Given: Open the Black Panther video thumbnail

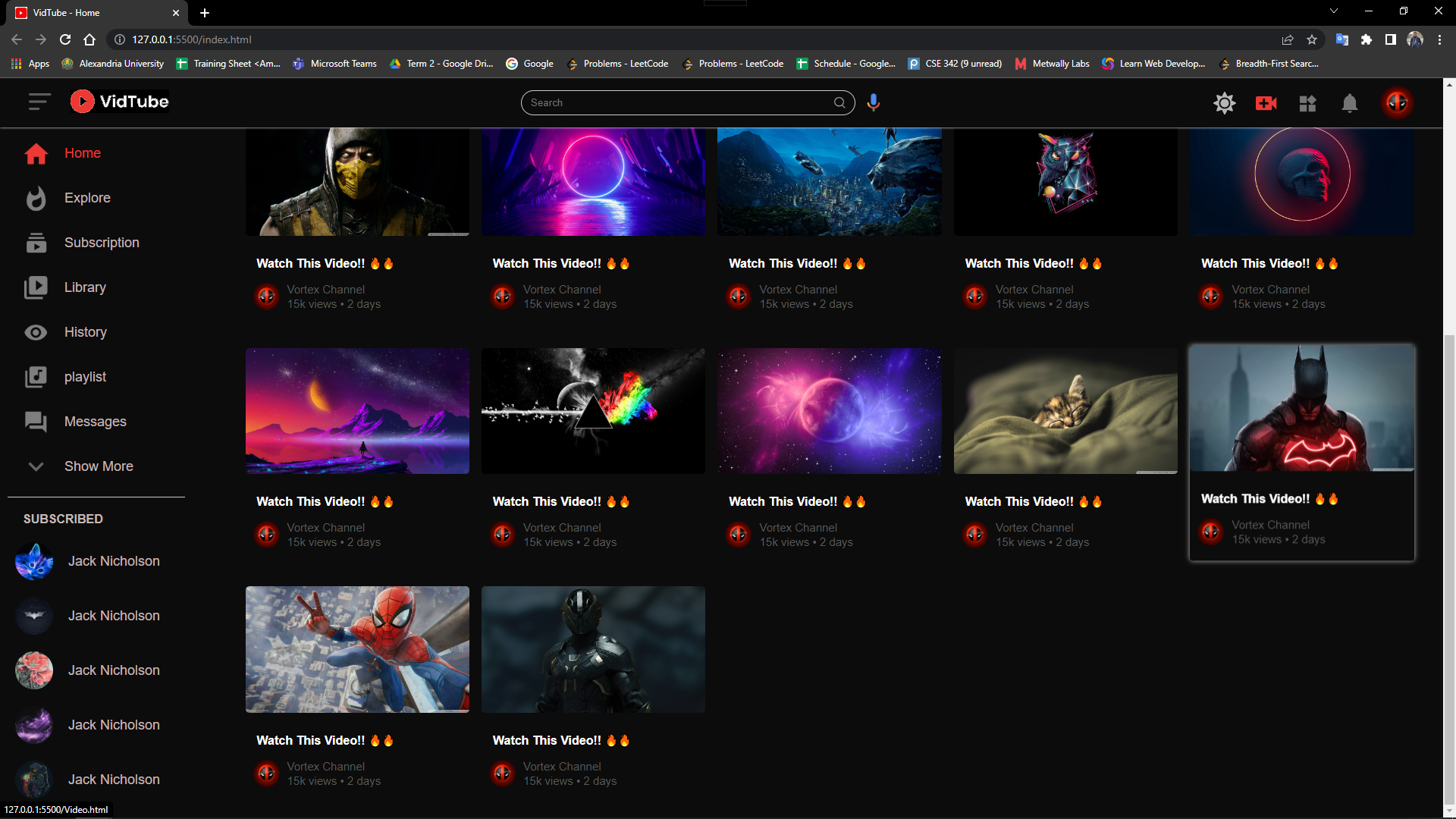Looking at the screenshot, I should coord(593,649).
